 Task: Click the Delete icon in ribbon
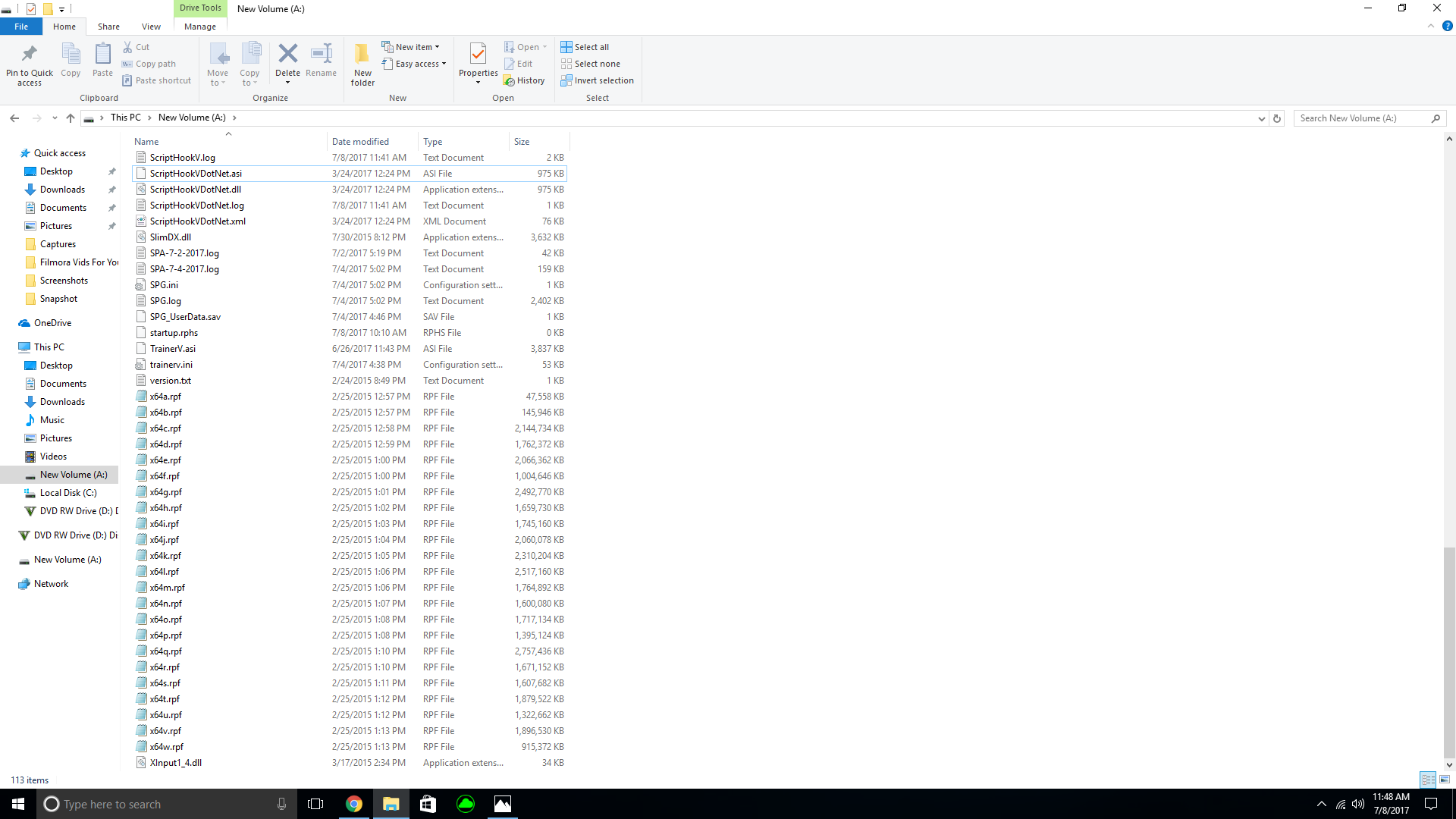[287, 55]
